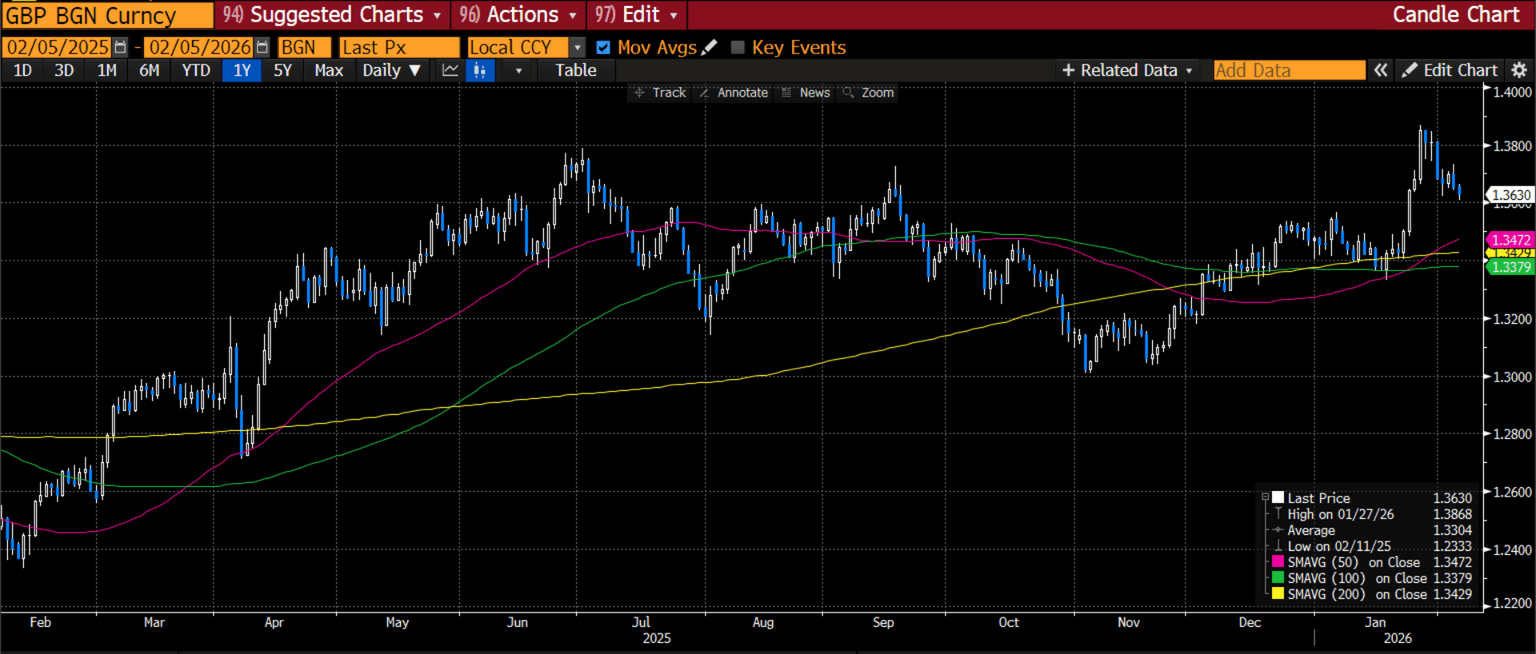Select the 1D time range
The width and height of the screenshot is (1536, 654).
tap(22, 70)
